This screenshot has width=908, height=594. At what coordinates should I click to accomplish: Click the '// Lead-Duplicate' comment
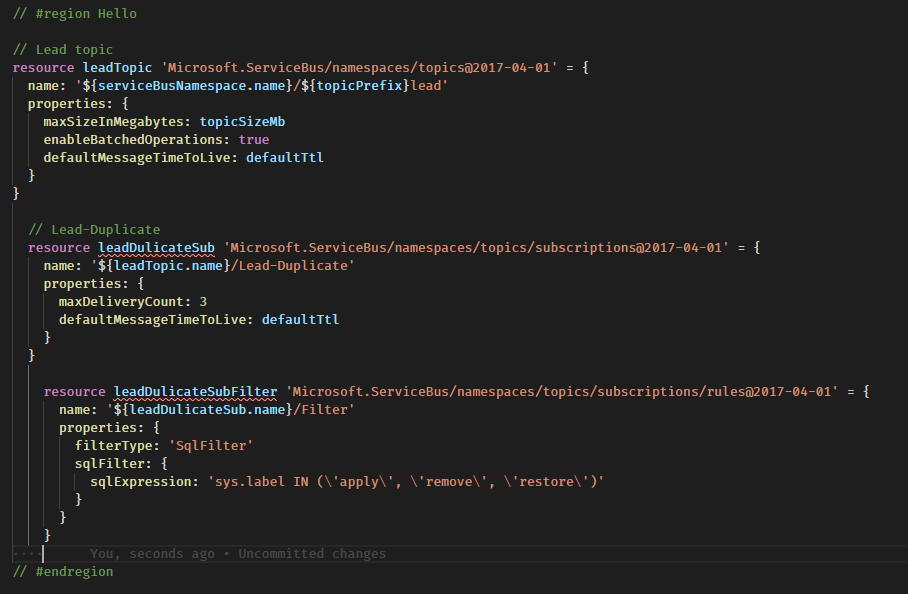click(97, 229)
